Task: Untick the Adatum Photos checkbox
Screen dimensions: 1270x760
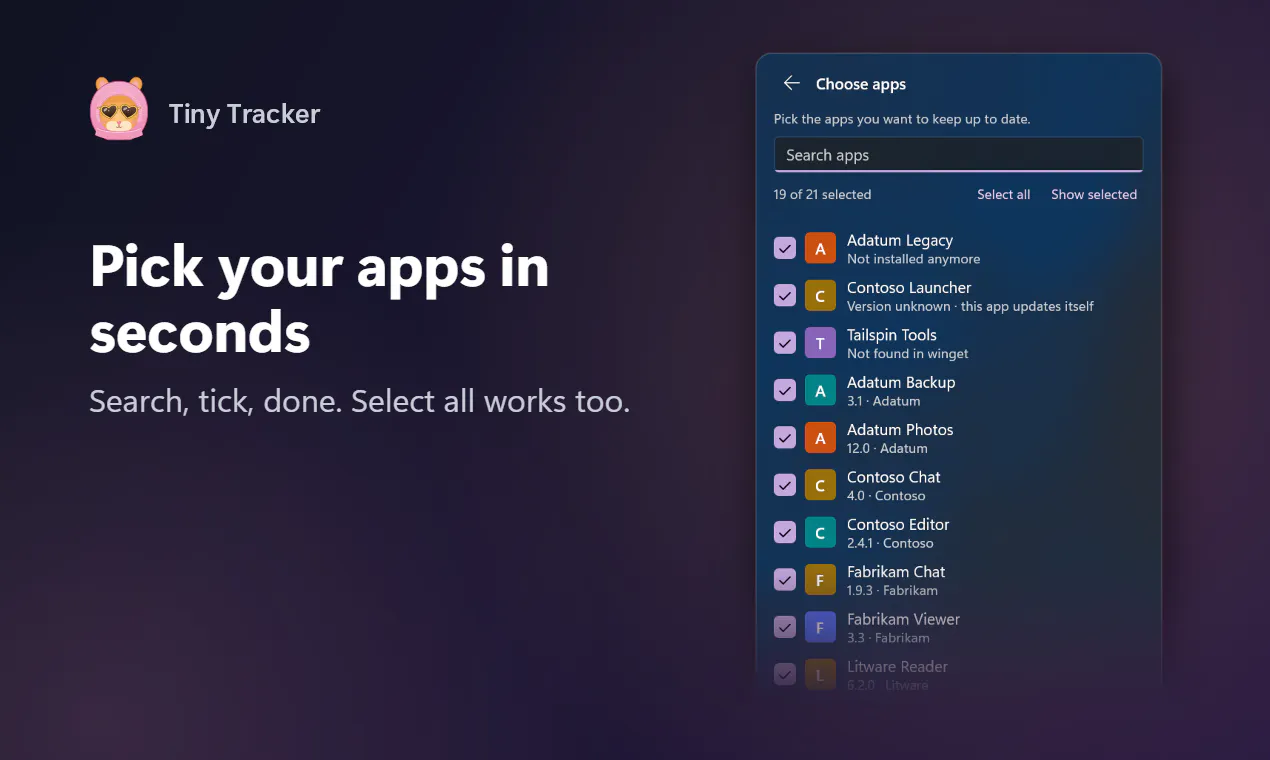Action: tap(785, 438)
